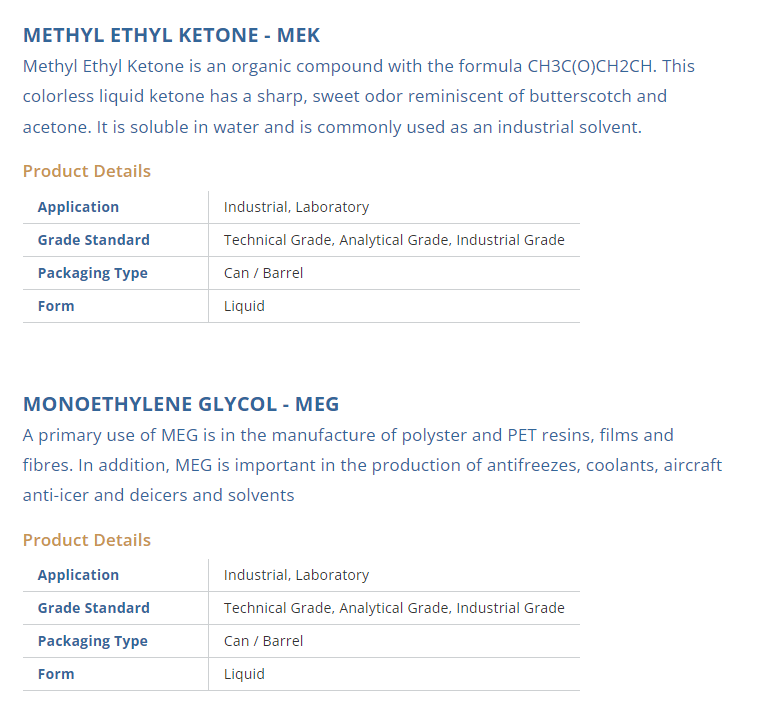Click the Monoethylene Glycol - MEG heading
766x721 pixels.
click(181, 404)
